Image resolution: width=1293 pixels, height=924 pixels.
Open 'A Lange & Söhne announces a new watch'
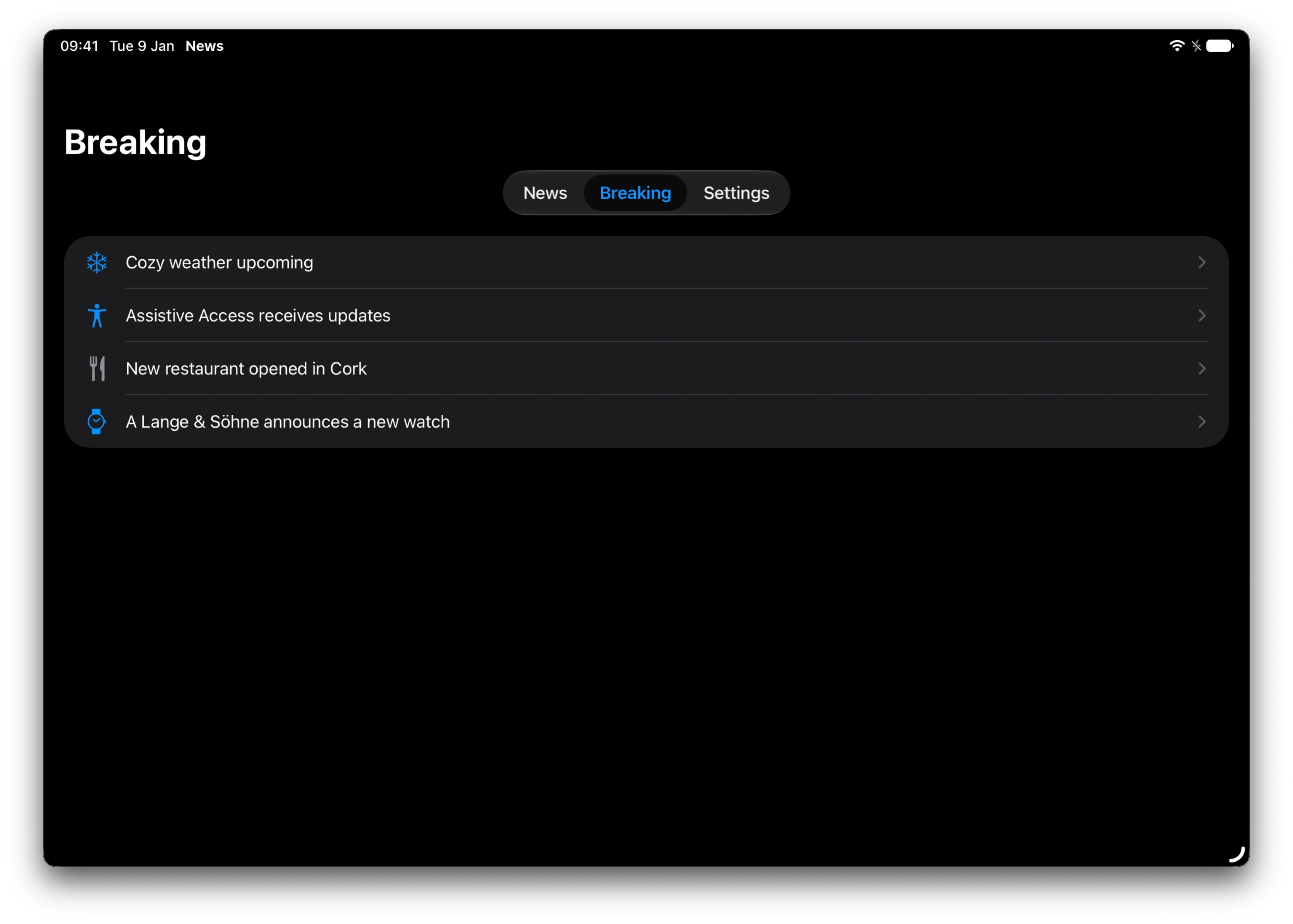[x=287, y=422]
